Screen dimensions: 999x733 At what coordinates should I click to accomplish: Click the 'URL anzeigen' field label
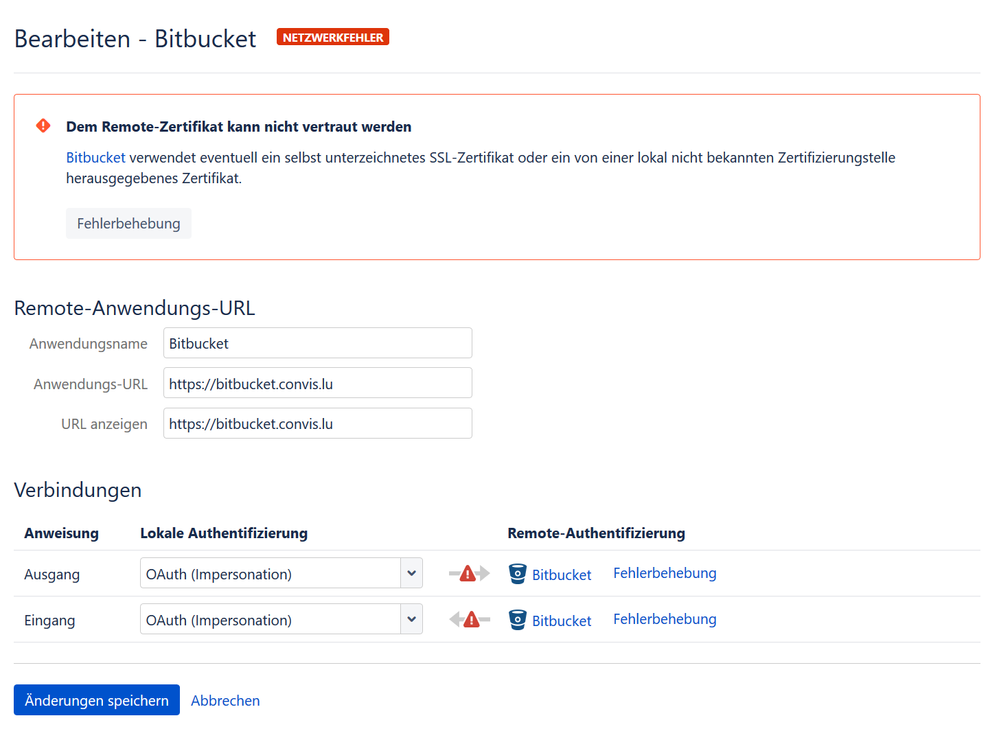104,424
